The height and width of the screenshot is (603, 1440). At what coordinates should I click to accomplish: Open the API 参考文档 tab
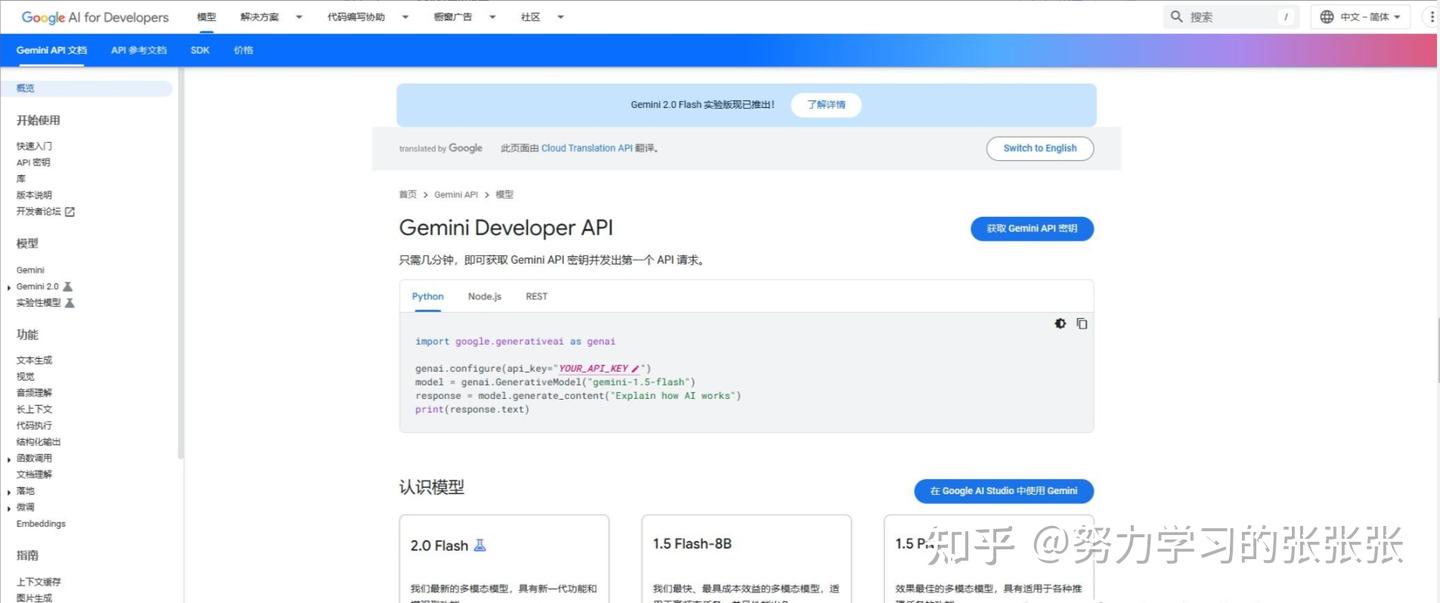(x=138, y=49)
